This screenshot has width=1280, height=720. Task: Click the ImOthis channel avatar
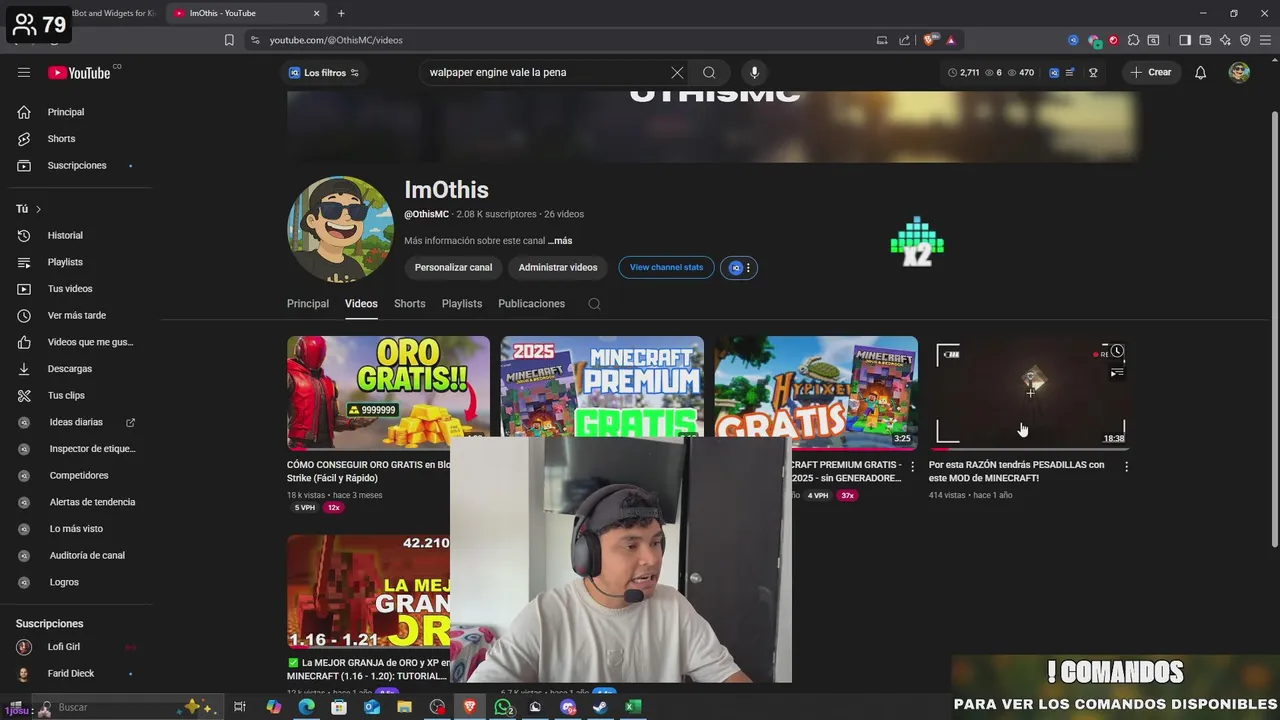click(340, 229)
